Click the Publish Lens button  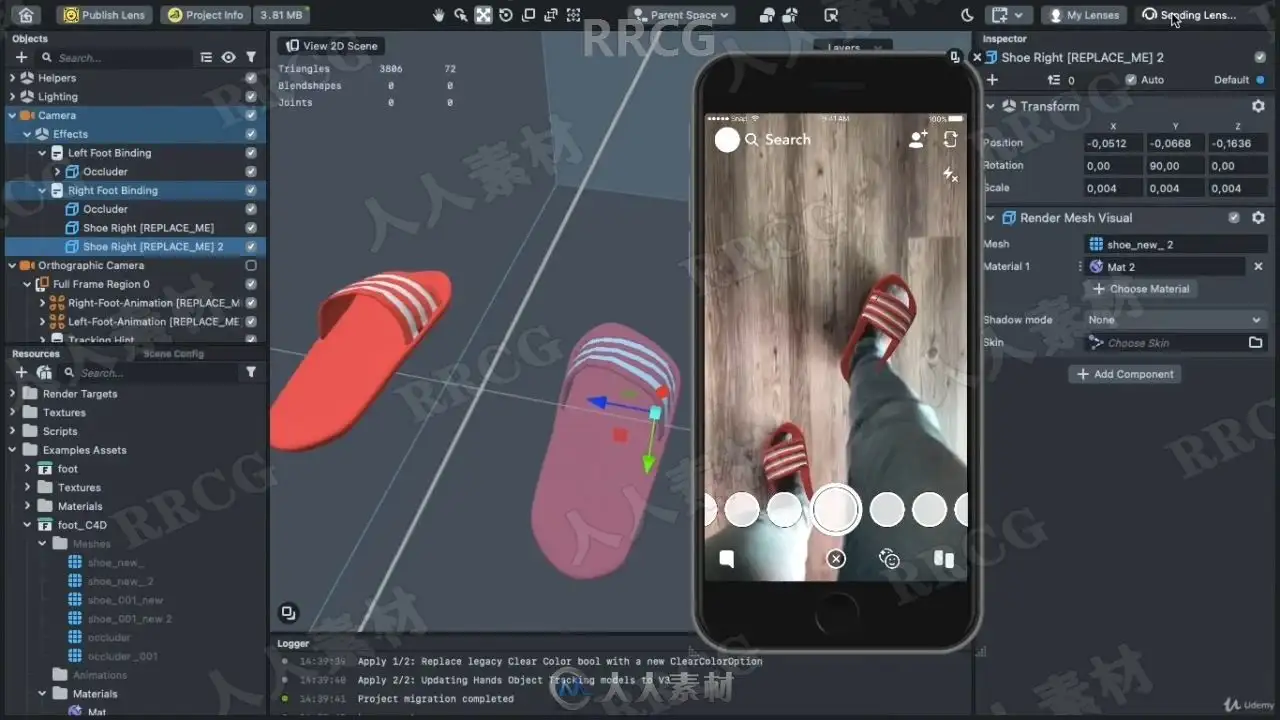tap(104, 15)
